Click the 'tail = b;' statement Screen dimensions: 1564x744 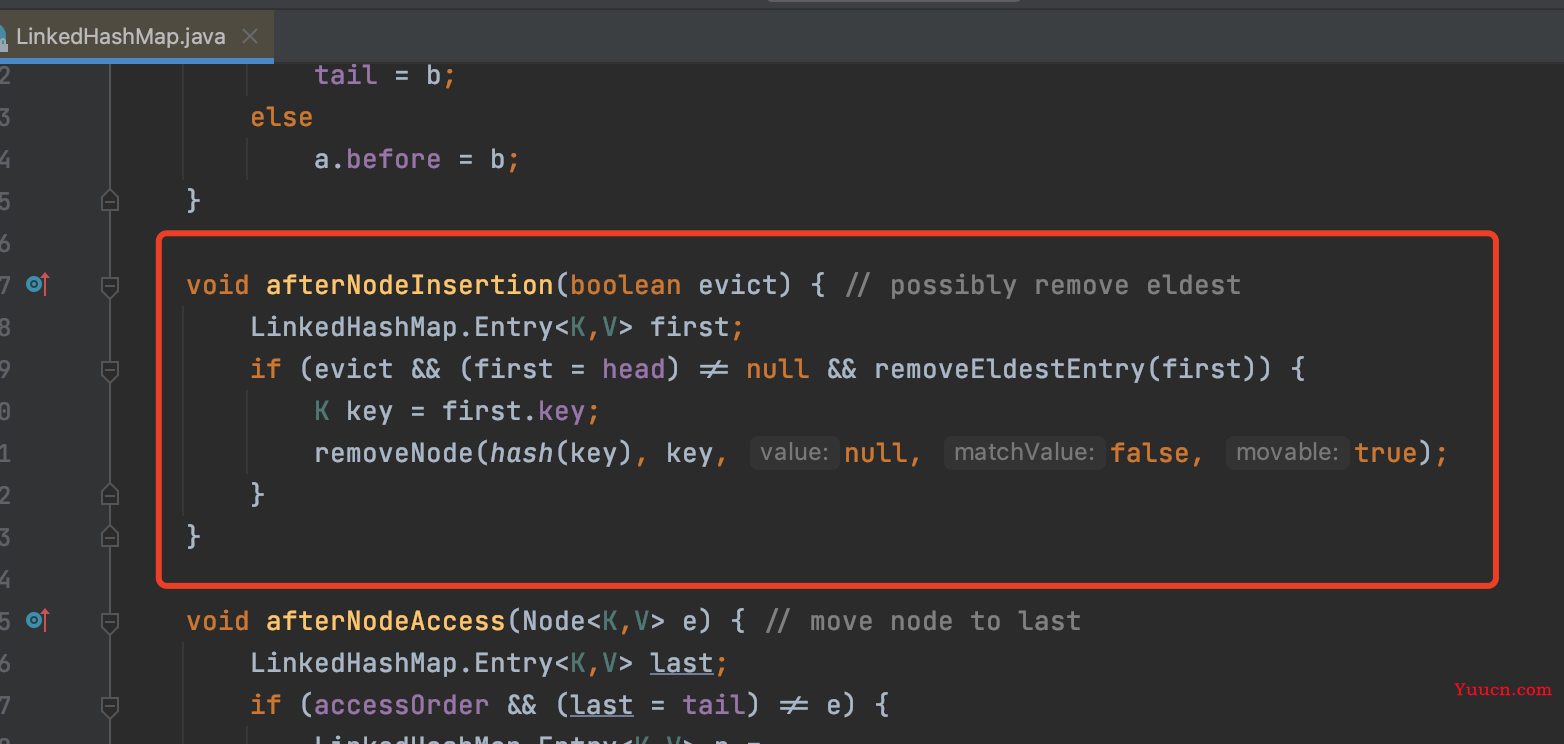(x=385, y=75)
